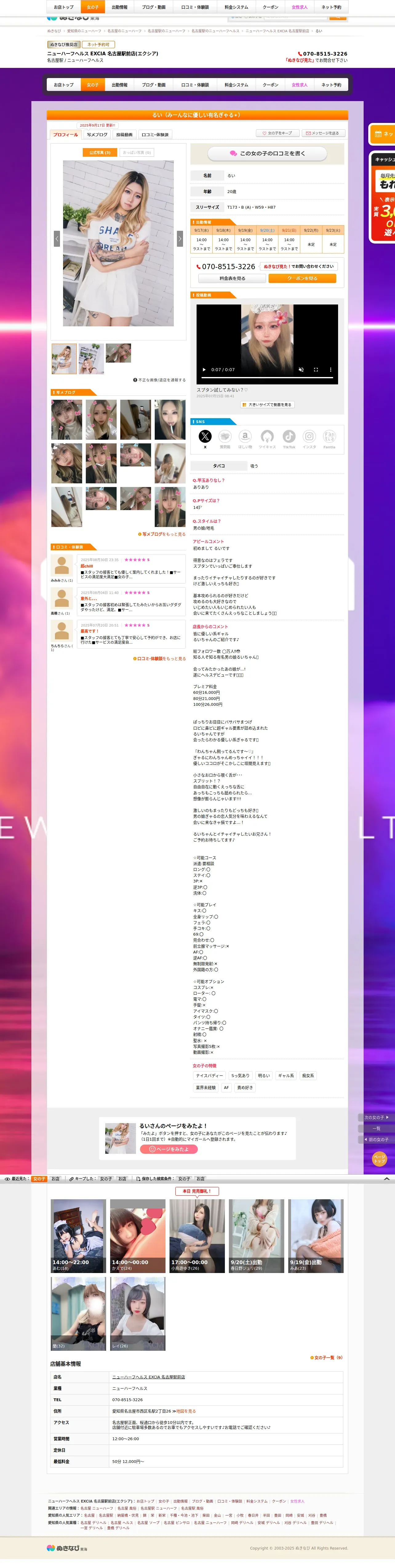
Task: Click 料金表を見る button
Action: pos(232,278)
